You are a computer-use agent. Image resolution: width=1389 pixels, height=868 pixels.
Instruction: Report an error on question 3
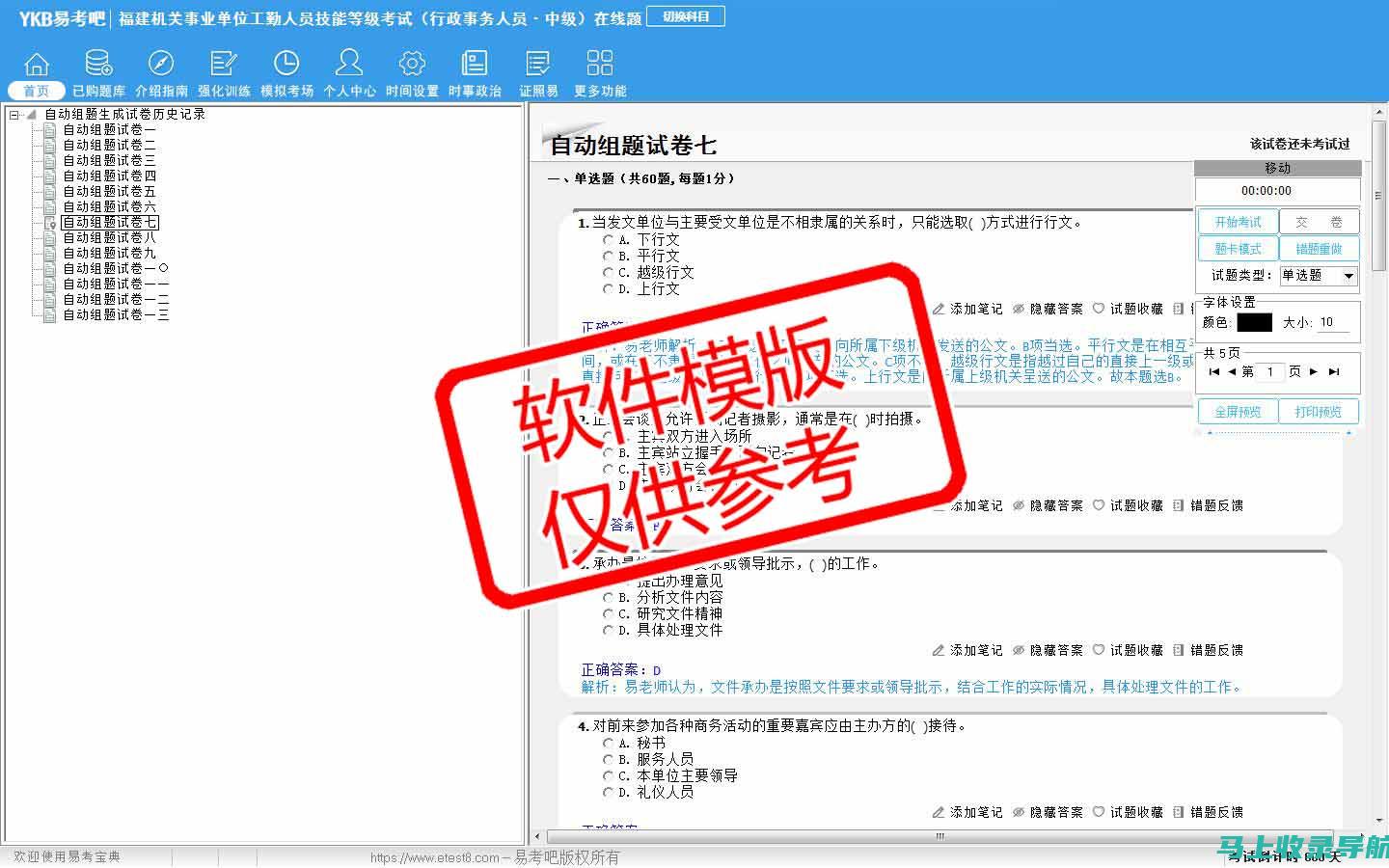coord(1208,650)
